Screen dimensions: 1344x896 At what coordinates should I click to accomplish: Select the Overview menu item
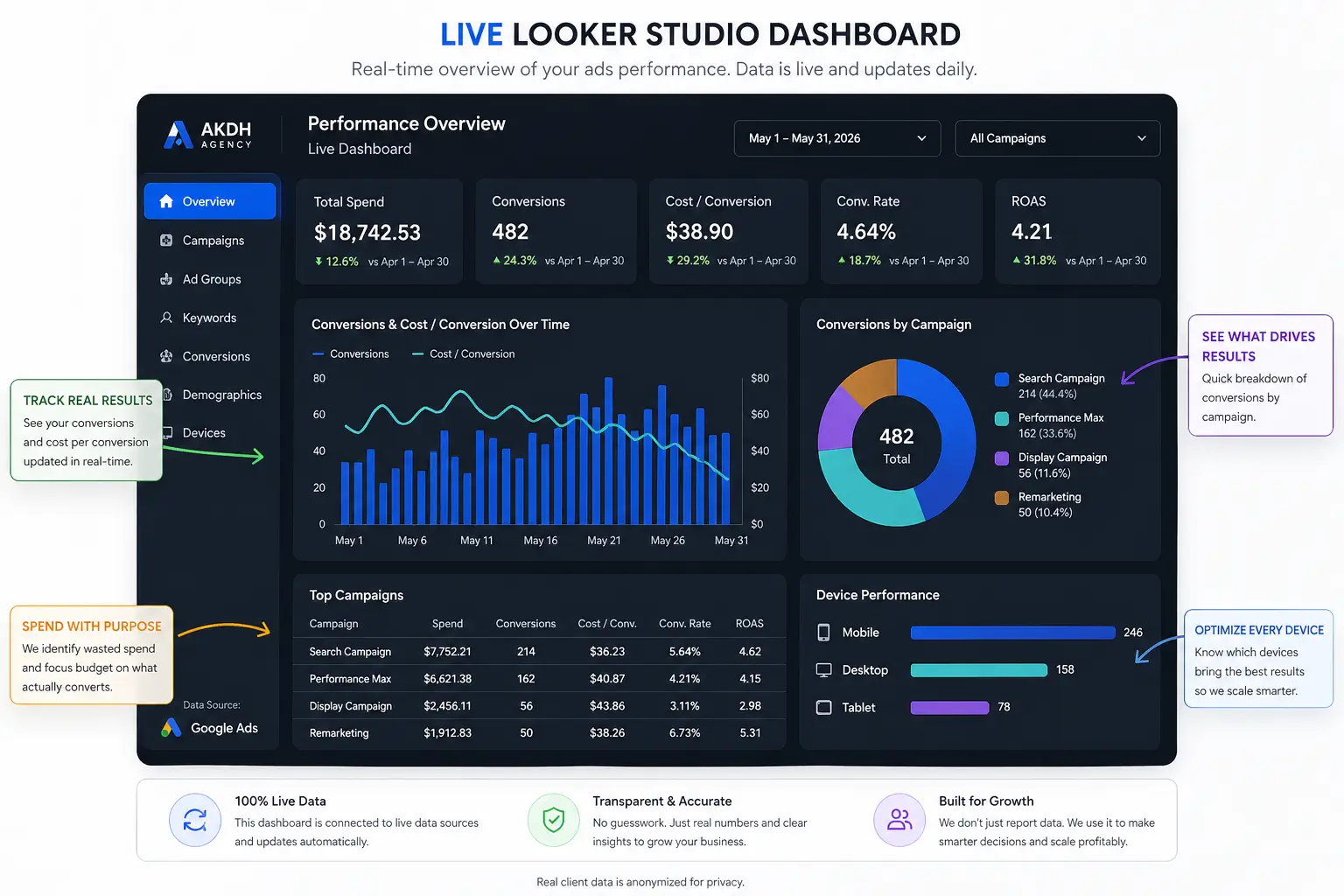210,201
